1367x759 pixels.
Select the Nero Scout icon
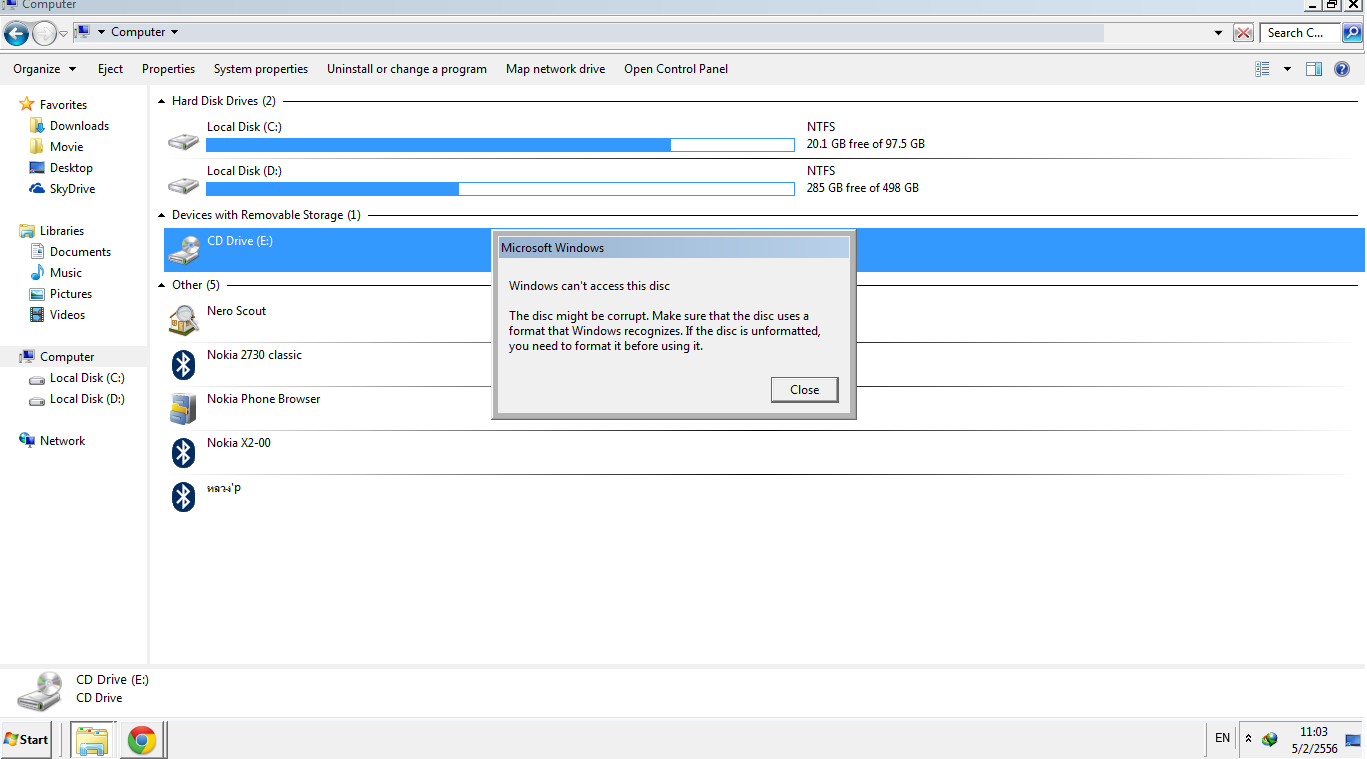click(184, 320)
